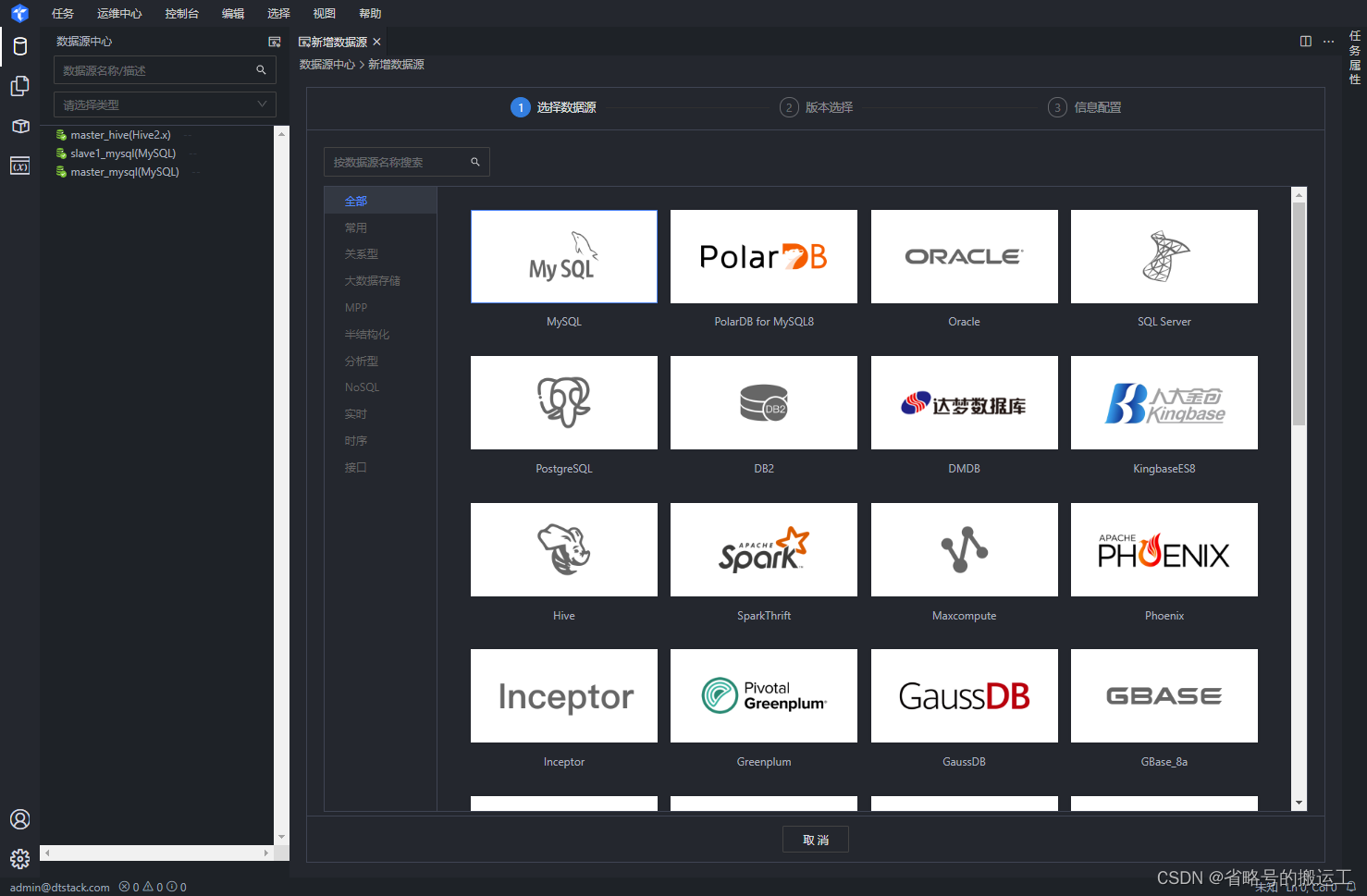Open the 运维中心 menu
Screen dimensions: 1367x896
point(119,14)
